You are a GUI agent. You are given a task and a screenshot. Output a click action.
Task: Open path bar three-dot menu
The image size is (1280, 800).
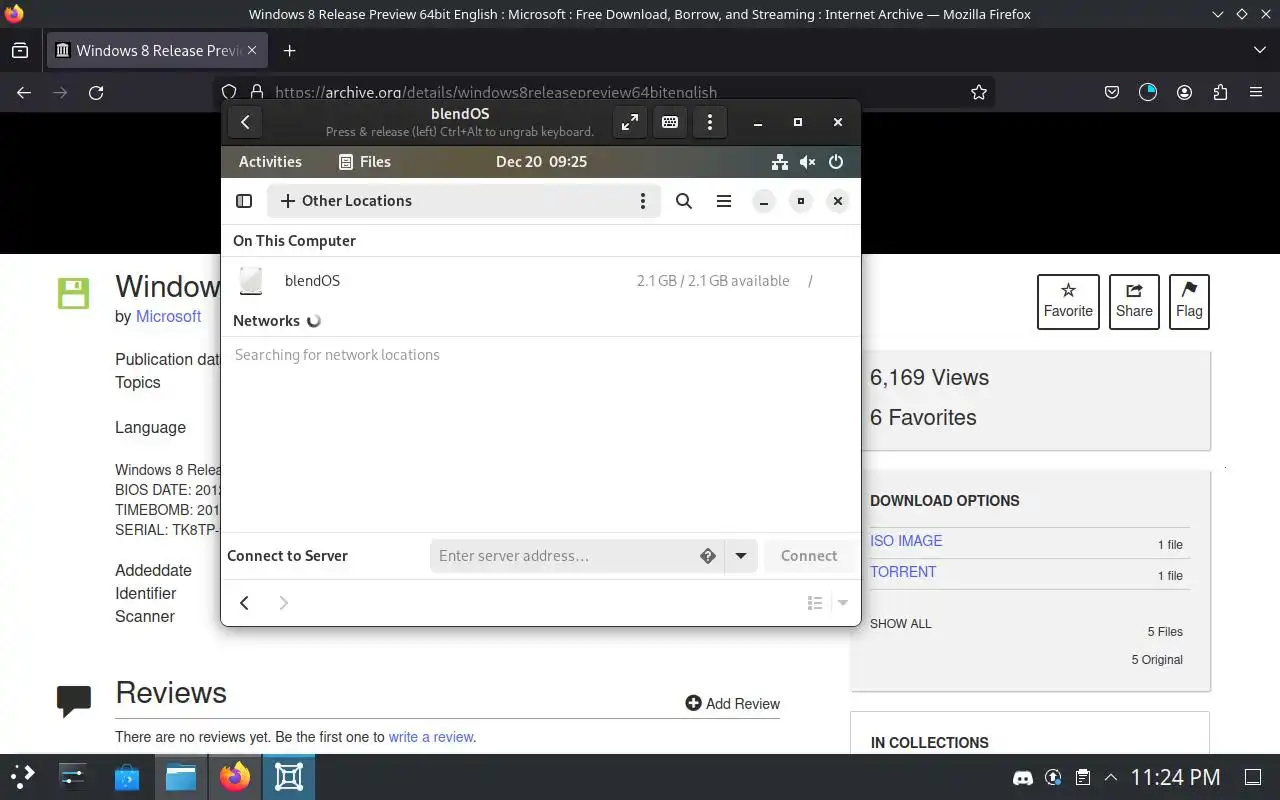643,201
